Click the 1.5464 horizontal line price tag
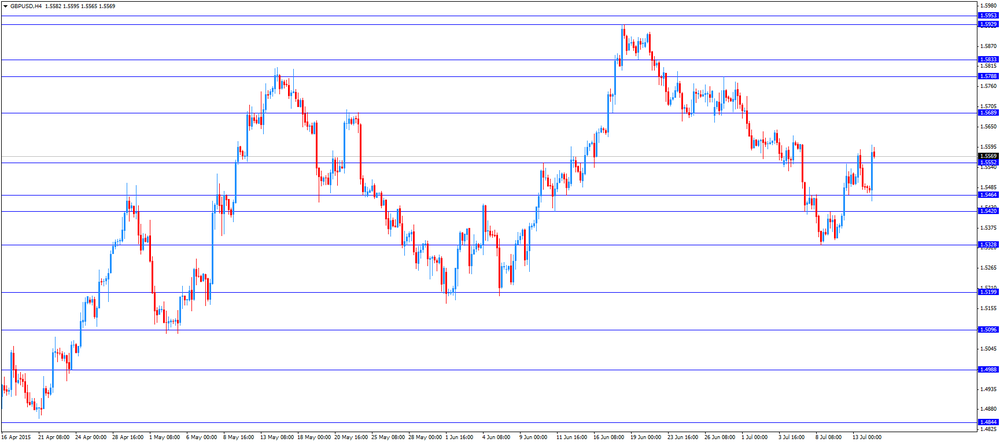Screen dimensions: 1000x442 click(987, 195)
